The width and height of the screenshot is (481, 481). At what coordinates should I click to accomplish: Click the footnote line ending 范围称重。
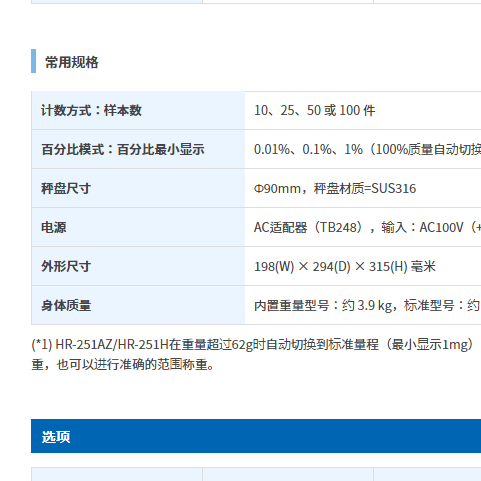click(x=123, y=364)
